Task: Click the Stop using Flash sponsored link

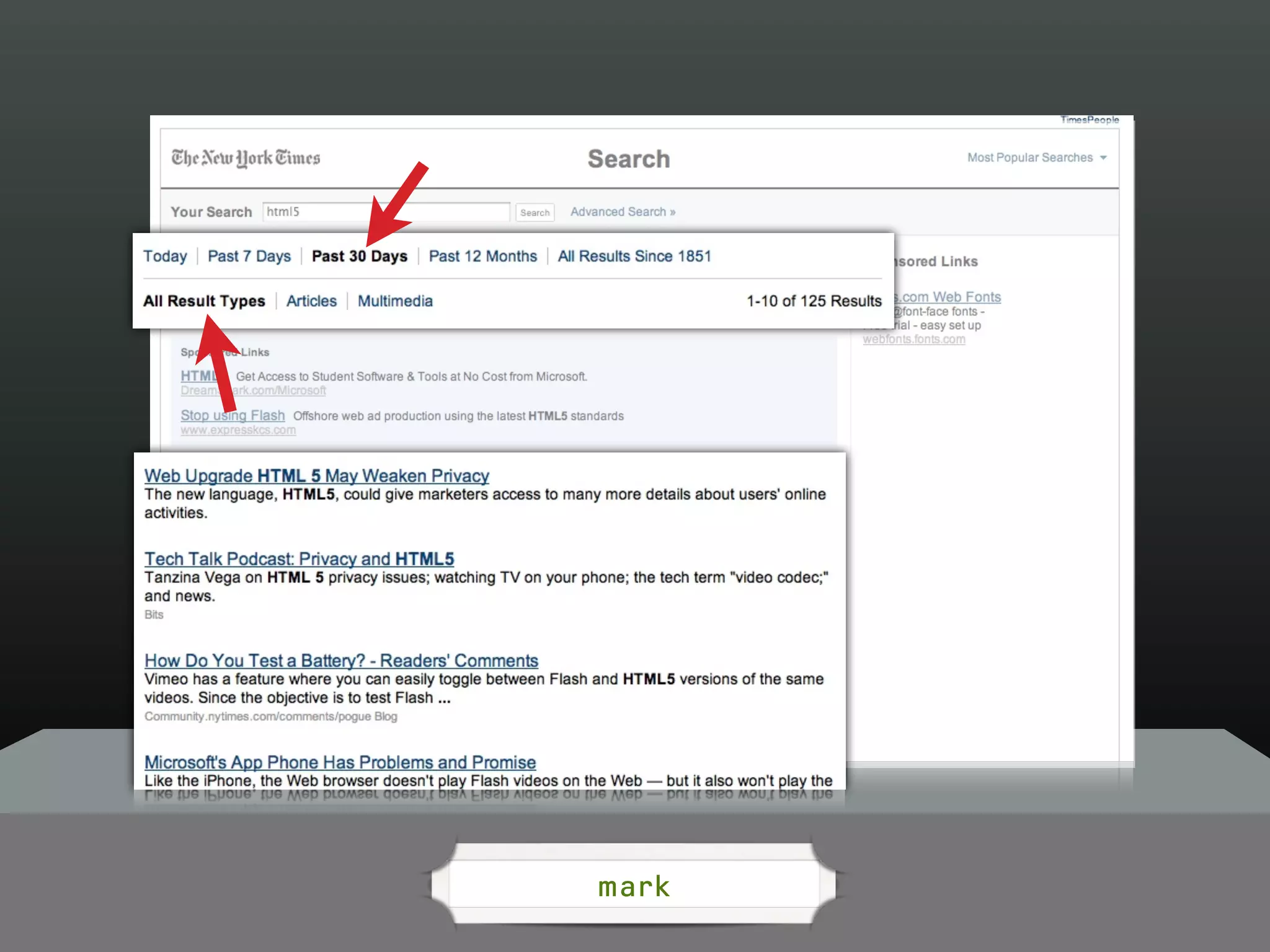Action: pyautogui.click(x=260, y=416)
